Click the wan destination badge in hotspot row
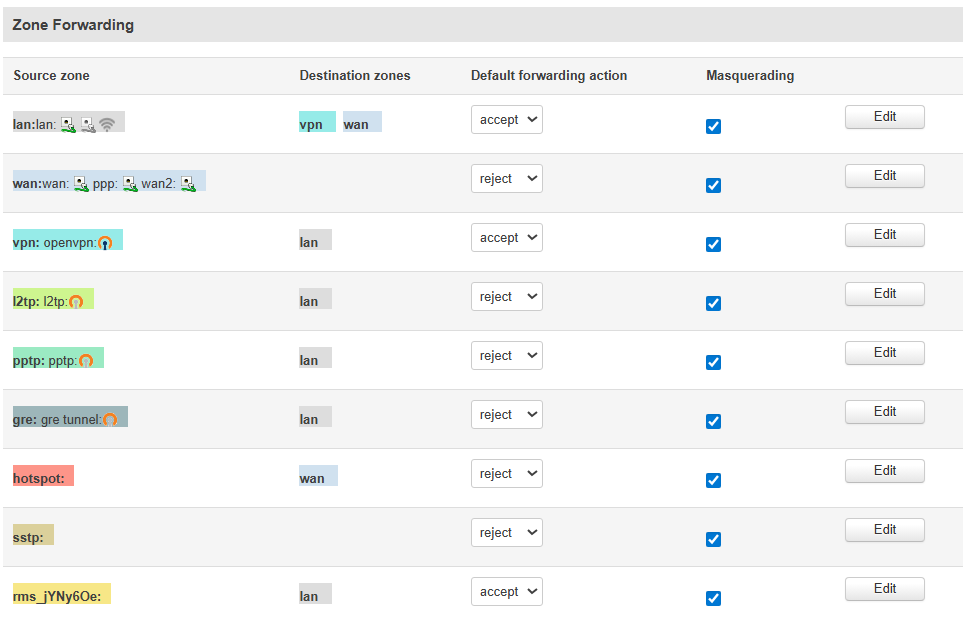971x627 pixels. (318, 476)
